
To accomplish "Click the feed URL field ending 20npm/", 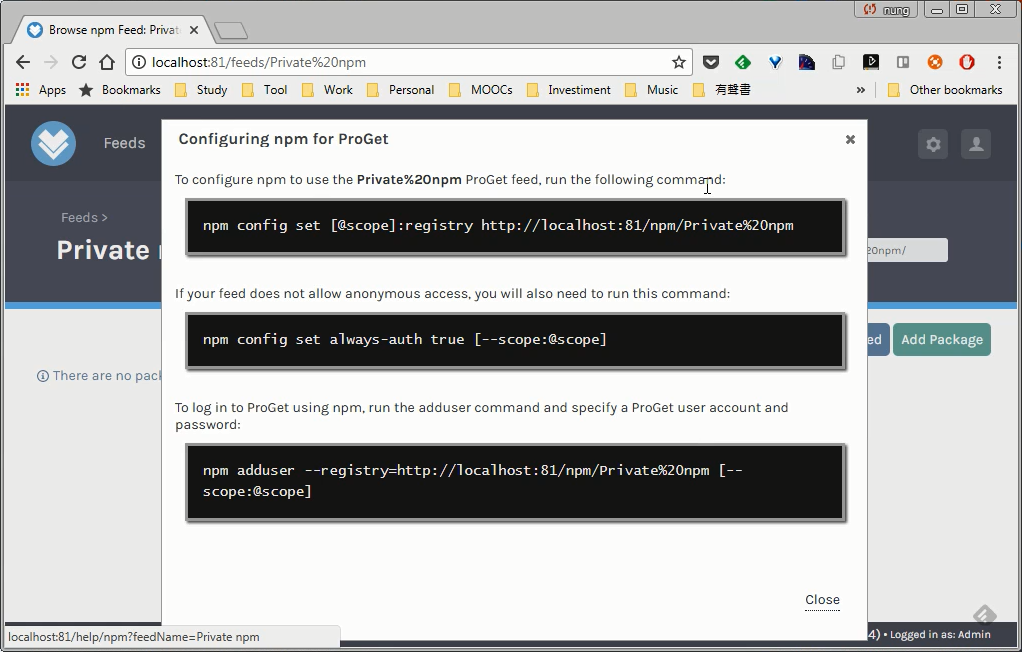I will (907, 250).
